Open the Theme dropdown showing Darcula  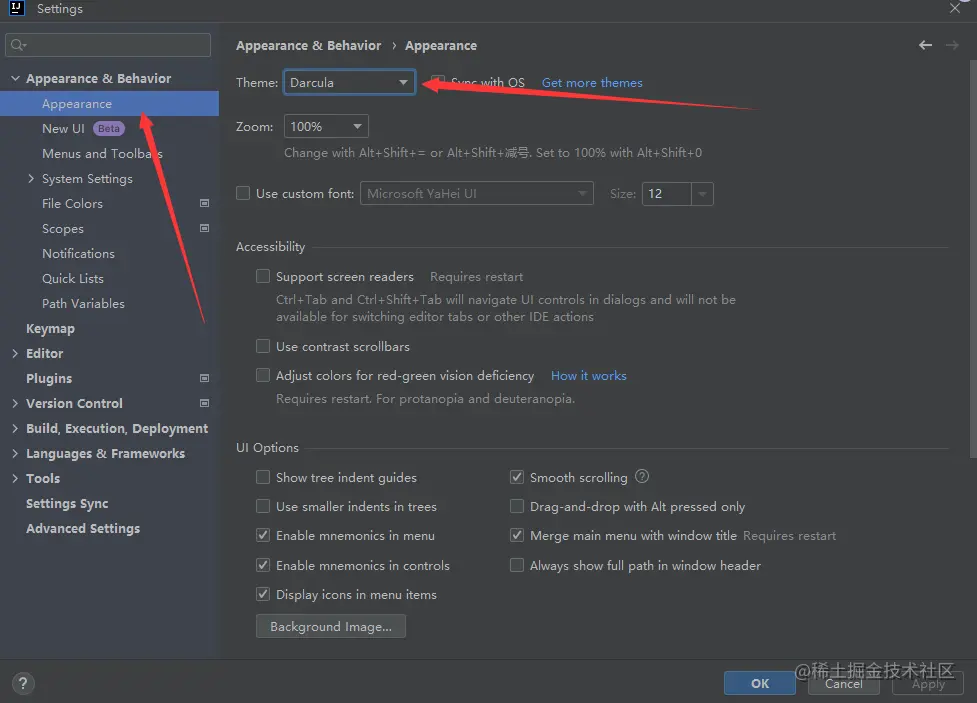point(349,82)
